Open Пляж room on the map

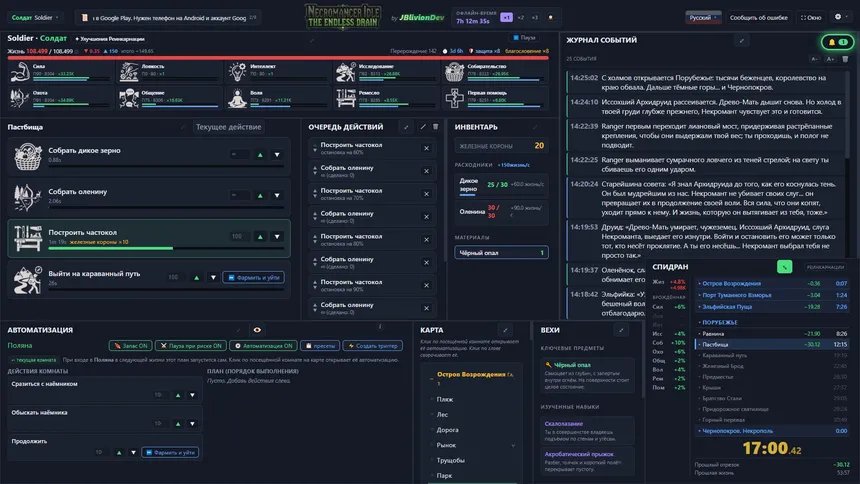[x=445, y=399]
